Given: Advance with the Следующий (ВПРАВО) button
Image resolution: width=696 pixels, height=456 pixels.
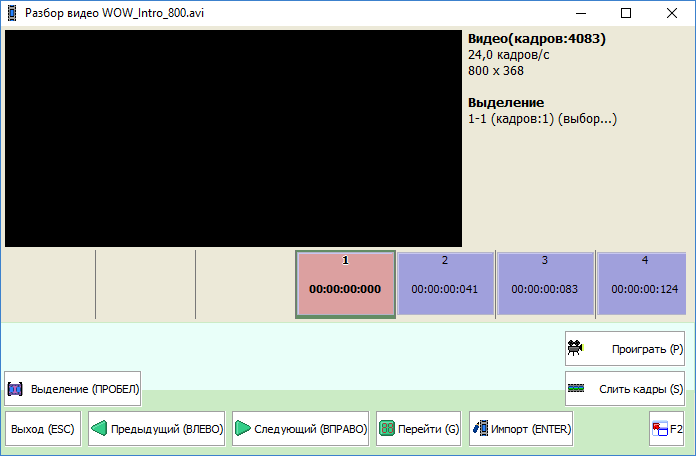Looking at the screenshot, I should tap(301, 429).
